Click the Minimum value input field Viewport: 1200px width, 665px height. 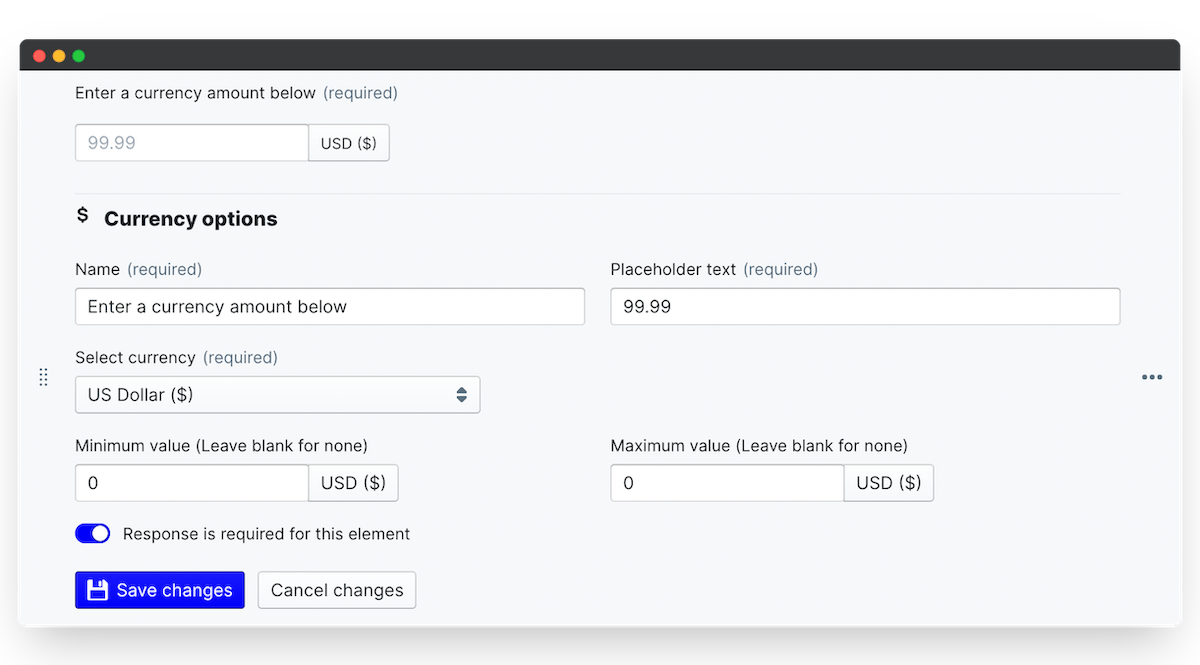[192, 483]
